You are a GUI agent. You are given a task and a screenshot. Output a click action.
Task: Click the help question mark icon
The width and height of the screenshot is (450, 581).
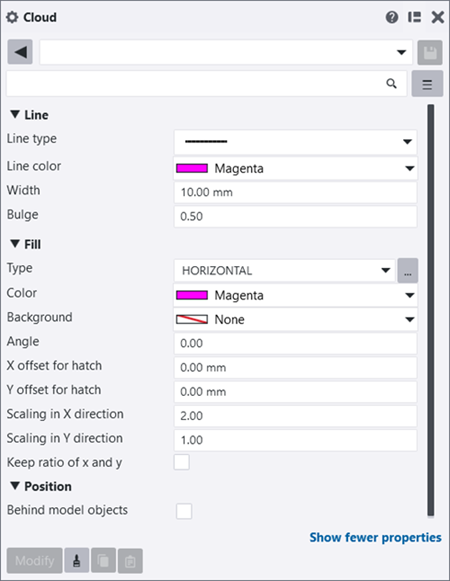(x=392, y=17)
